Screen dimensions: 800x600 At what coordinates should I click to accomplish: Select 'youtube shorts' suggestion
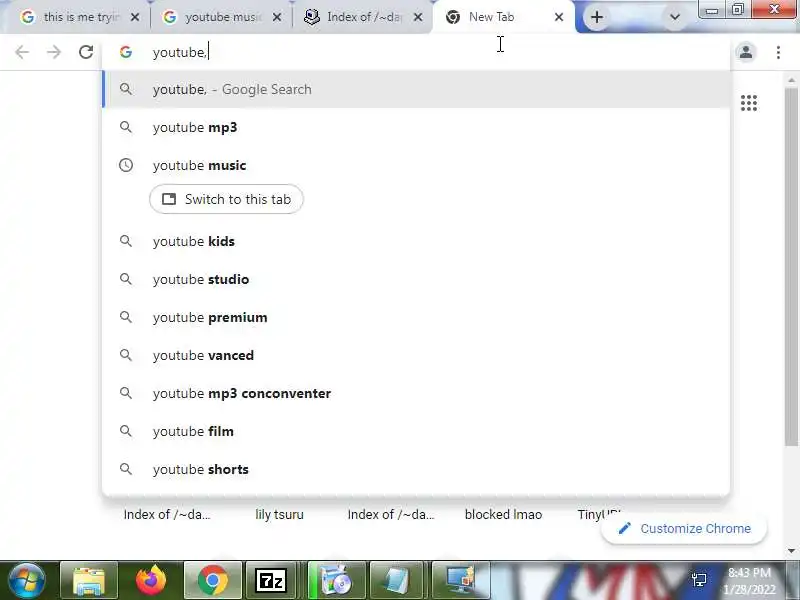pos(416,469)
